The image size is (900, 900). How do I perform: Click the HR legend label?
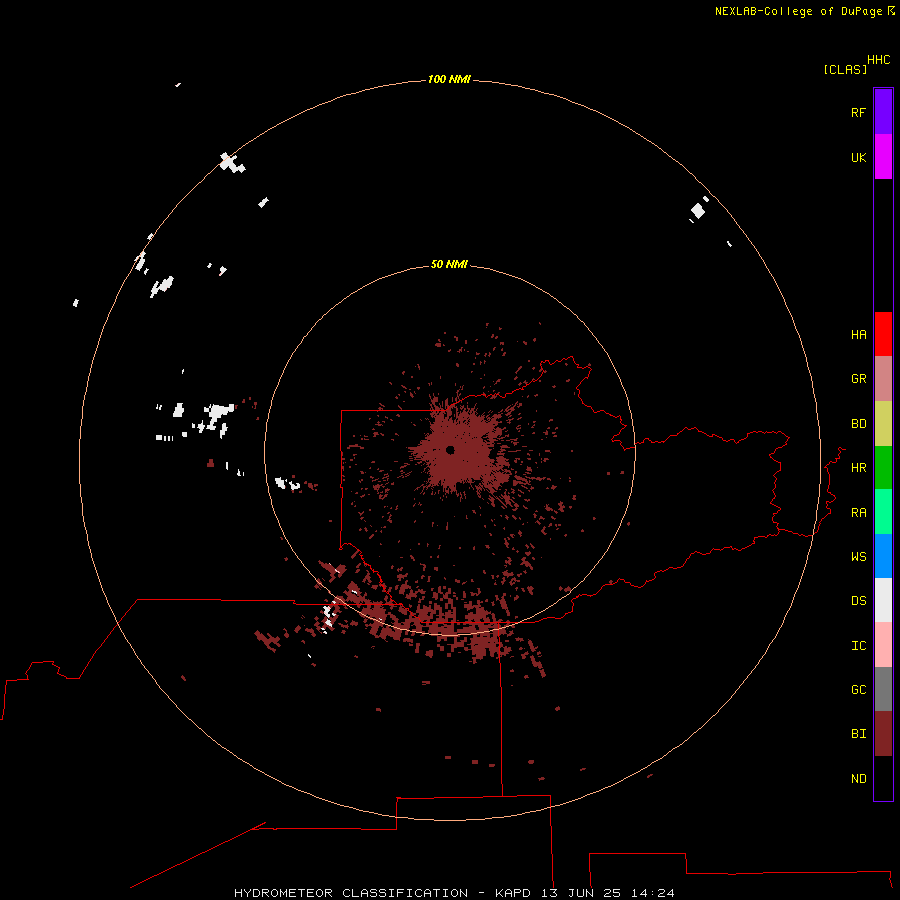[x=859, y=468]
